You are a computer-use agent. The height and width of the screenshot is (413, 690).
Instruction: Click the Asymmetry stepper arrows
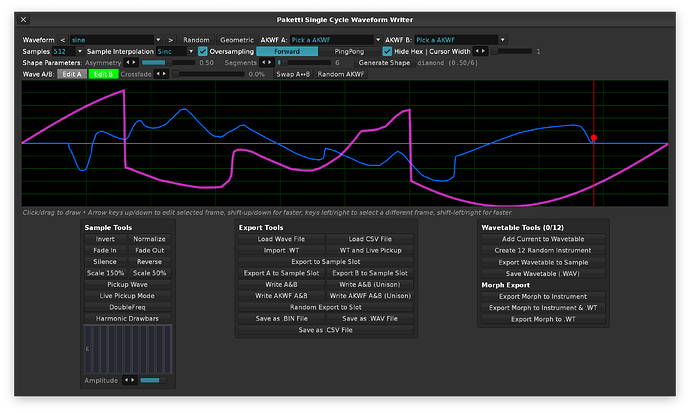(133, 62)
